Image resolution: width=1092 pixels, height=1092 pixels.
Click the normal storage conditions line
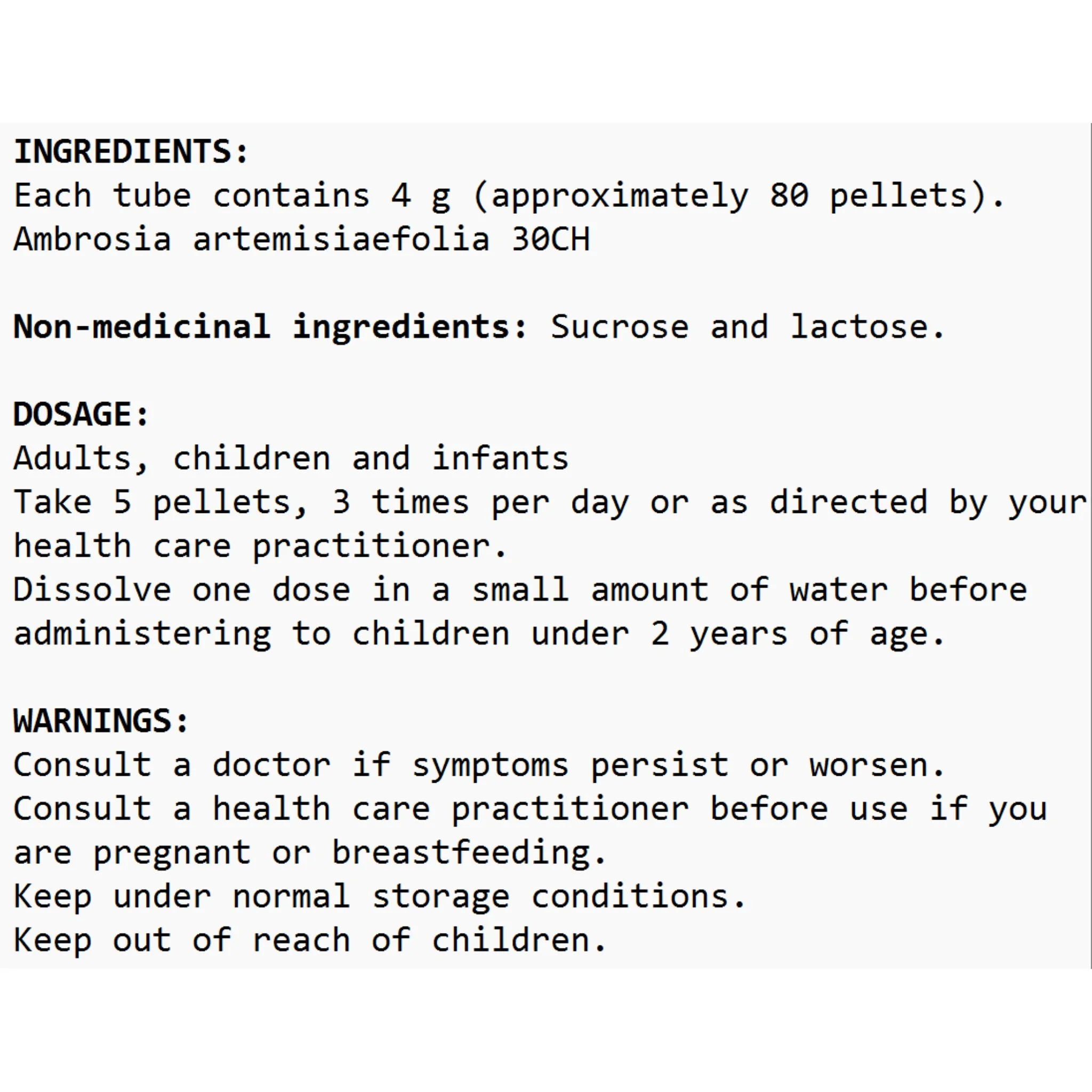click(x=380, y=897)
